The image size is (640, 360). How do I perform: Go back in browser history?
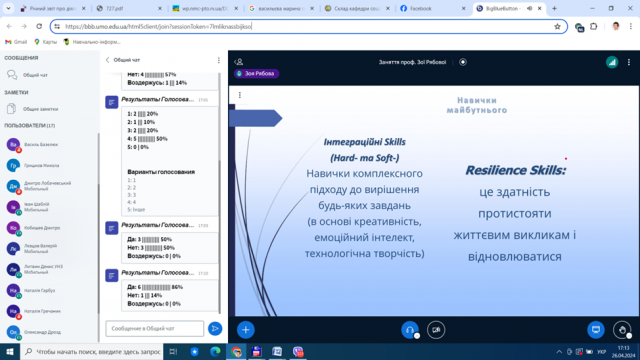click(x=9, y=26)
